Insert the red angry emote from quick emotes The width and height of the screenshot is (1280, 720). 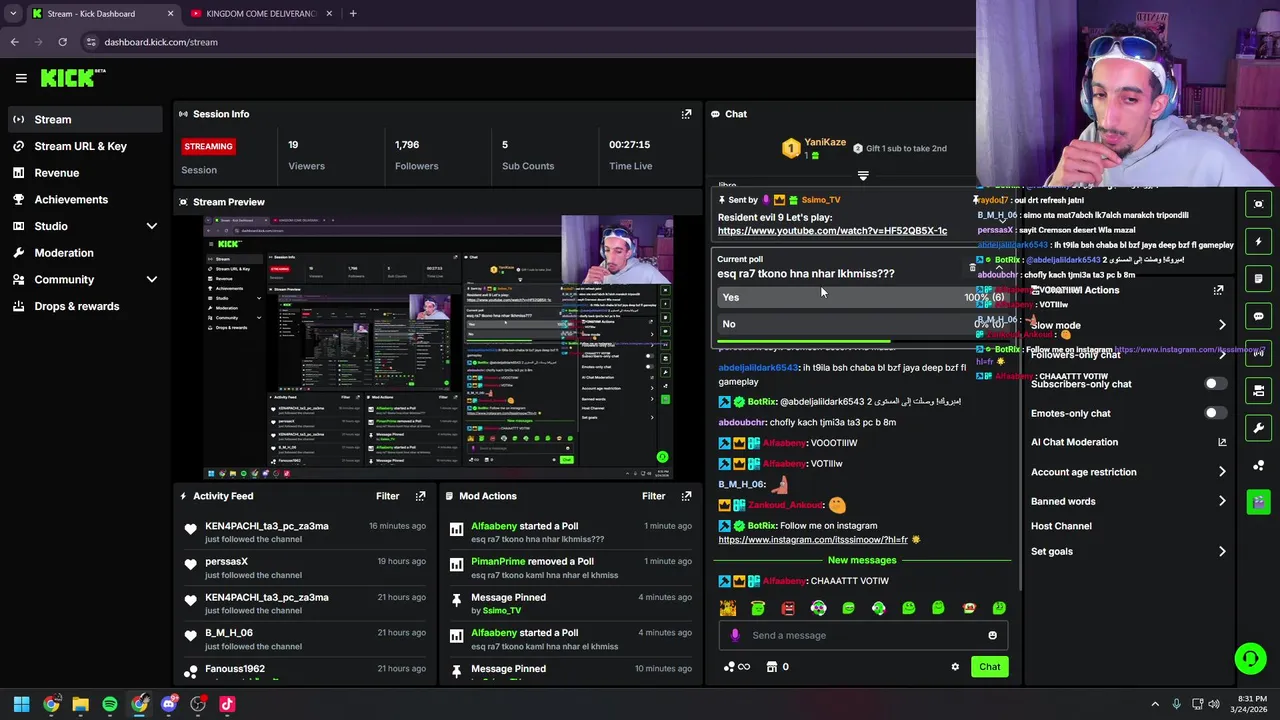pyautogui.click(x=788, y=608)
